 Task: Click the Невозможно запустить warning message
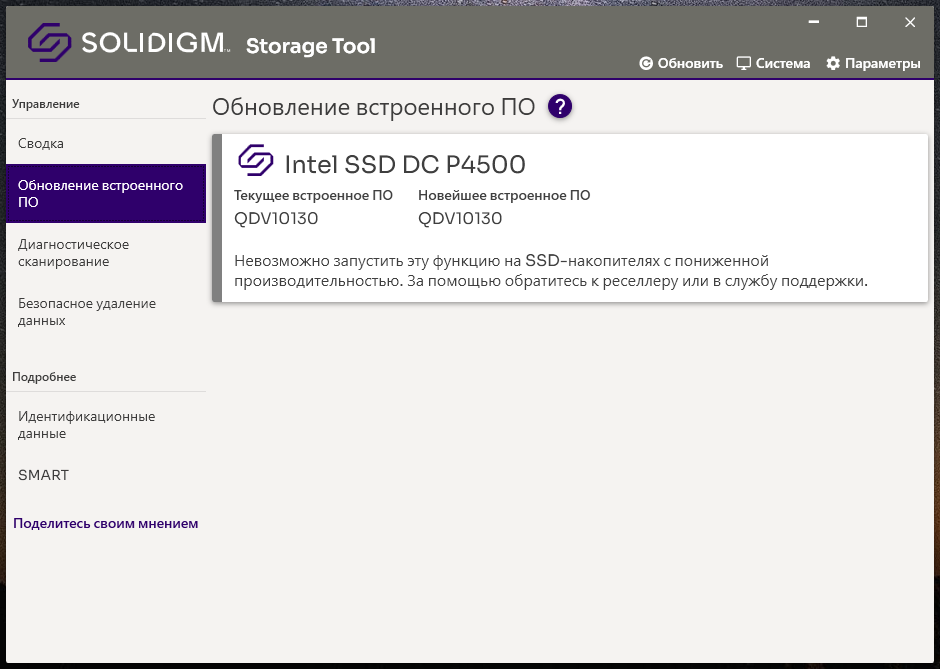tap(550, 271)
